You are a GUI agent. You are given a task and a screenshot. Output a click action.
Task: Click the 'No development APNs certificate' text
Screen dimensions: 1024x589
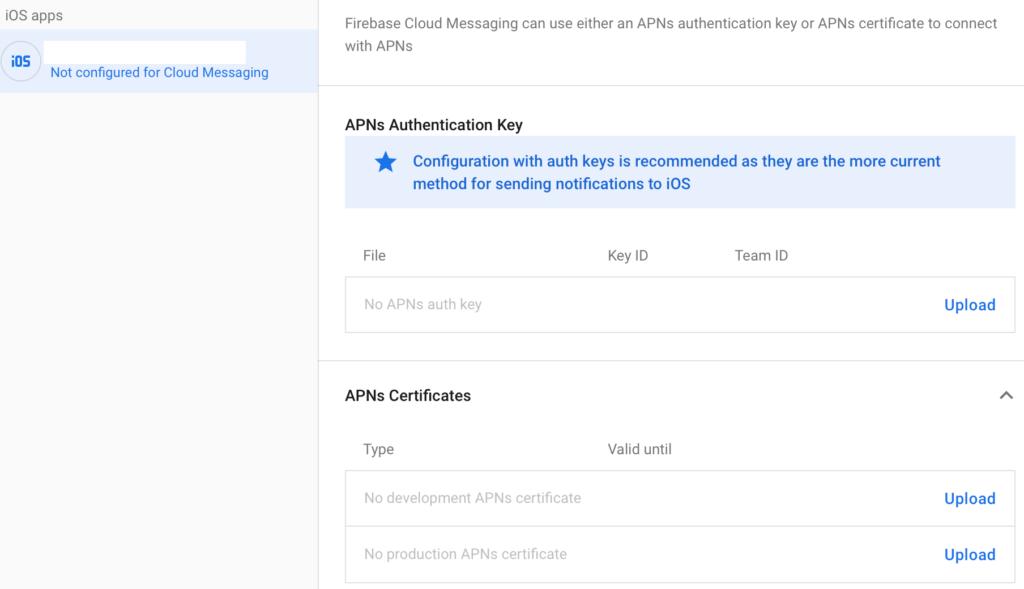tap(472, 498)
